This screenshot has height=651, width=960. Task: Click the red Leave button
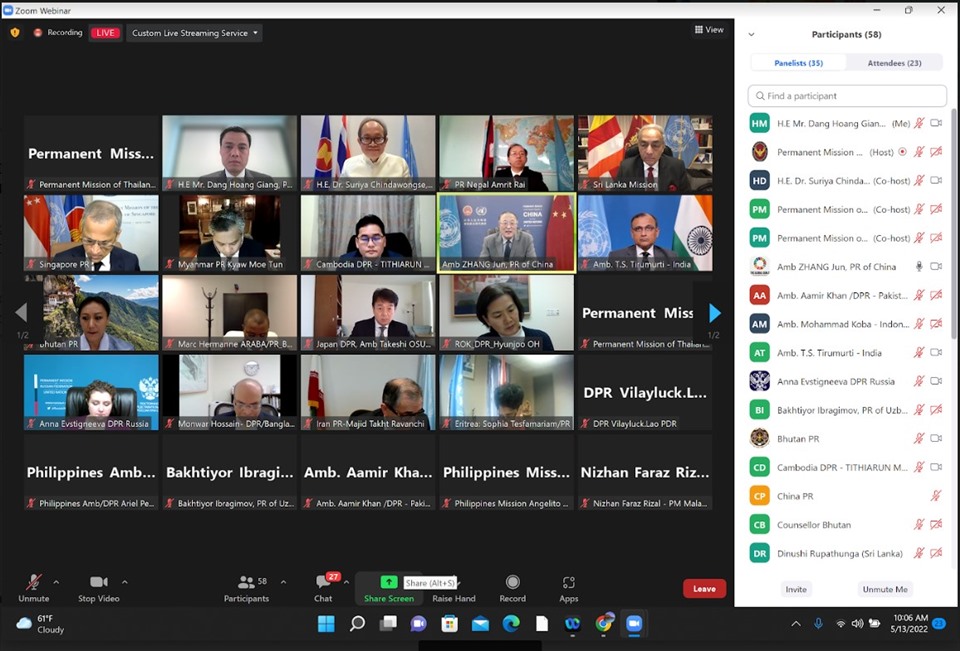[x=704, y=589]
